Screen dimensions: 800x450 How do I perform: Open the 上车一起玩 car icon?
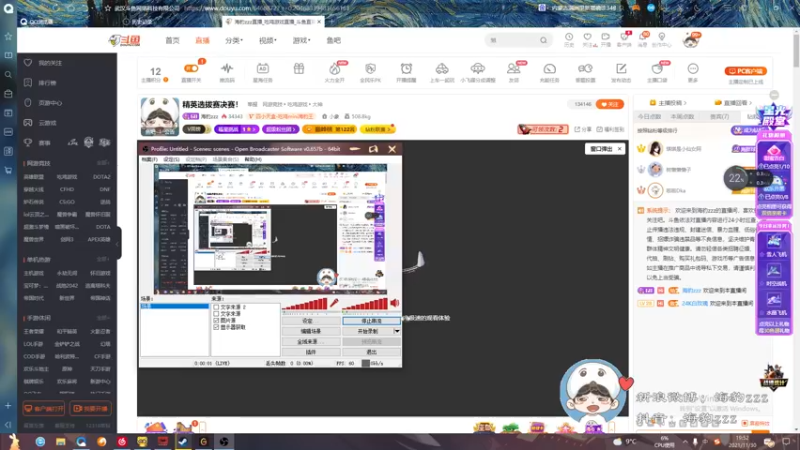(x=442, y=68)
